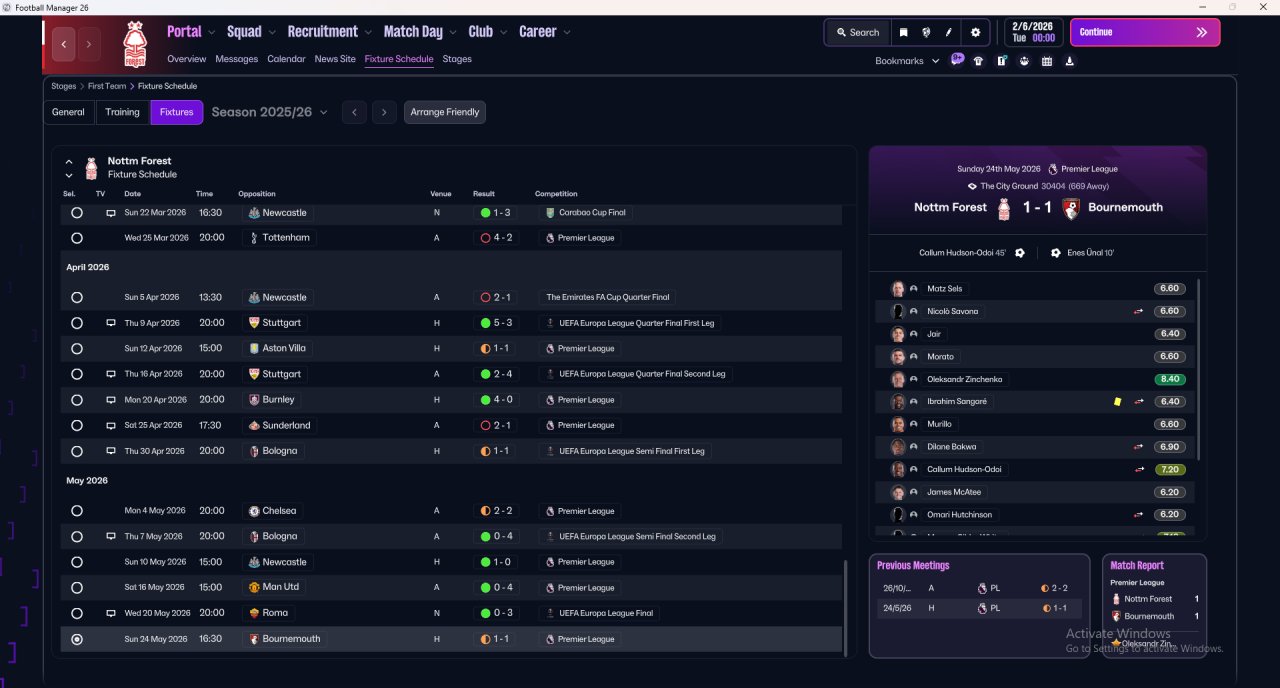
Task: Click the 2/6/2026 date and time box
Action: click(1033, 32)
